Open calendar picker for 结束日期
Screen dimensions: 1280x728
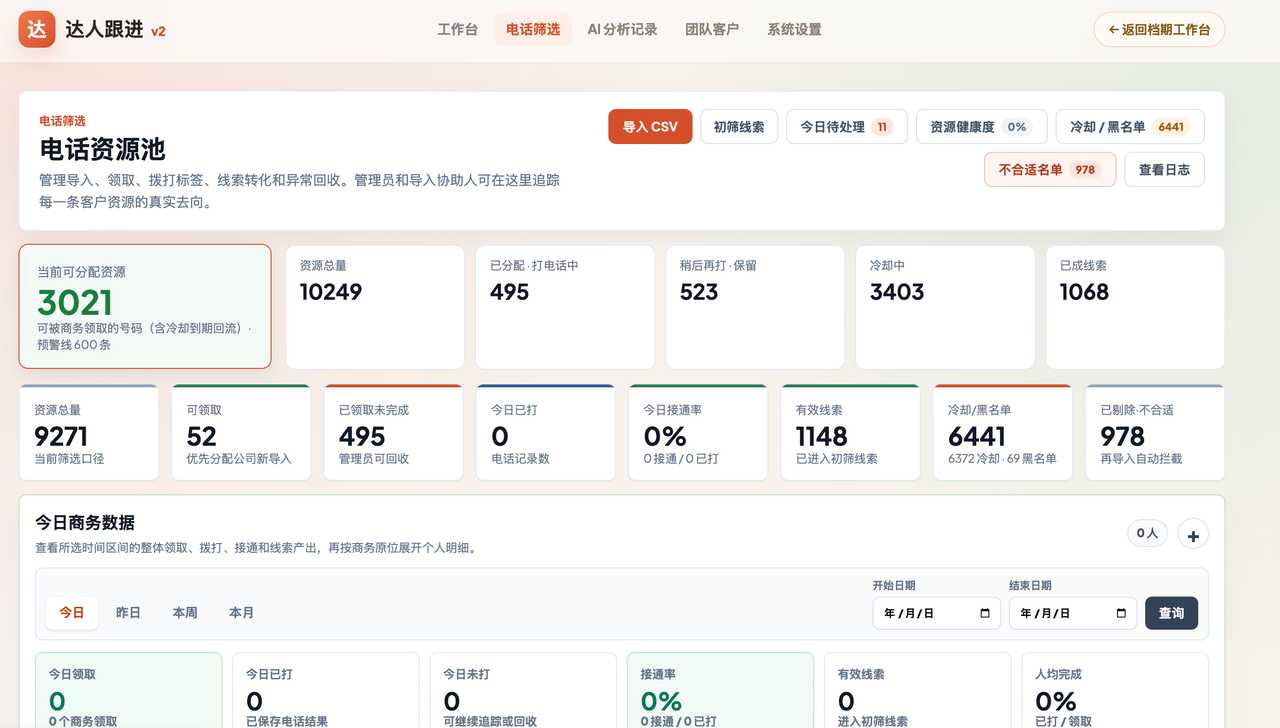pyautogui.click(x=1121, y=613)
